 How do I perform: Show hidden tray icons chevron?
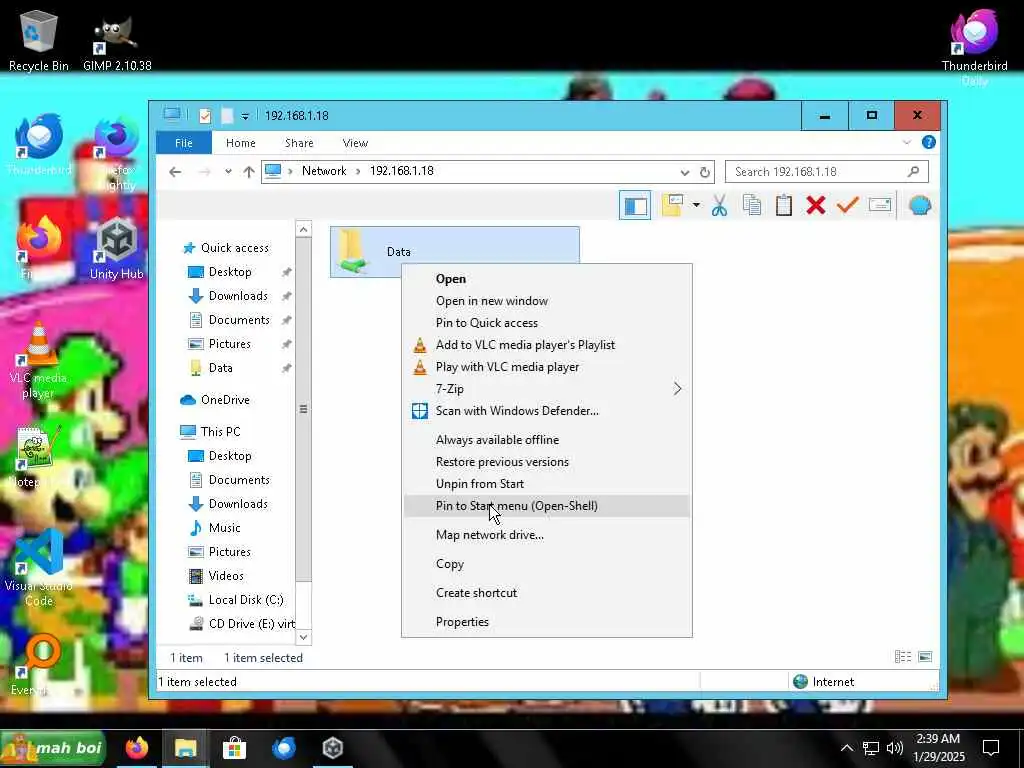pyautogui.click(x=846, y=748)
